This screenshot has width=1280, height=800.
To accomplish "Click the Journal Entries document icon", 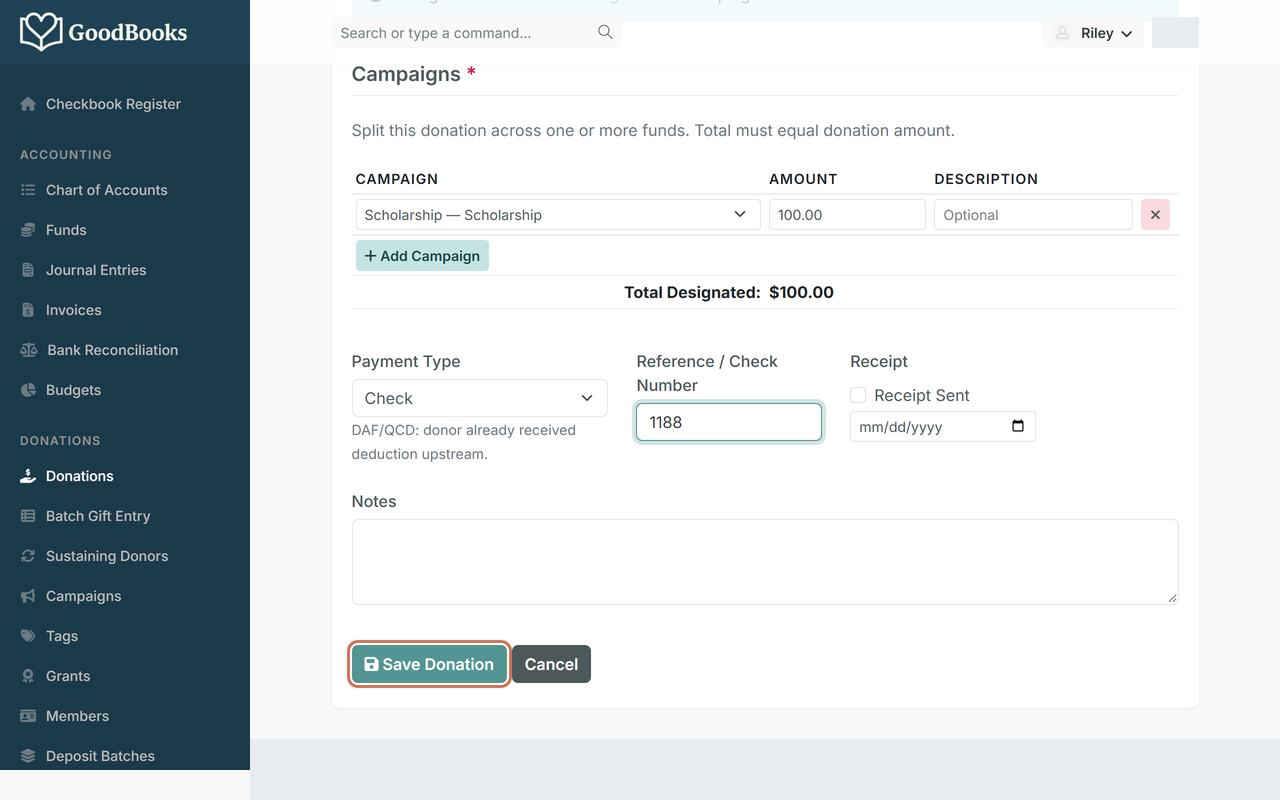I will click(28, 270).
